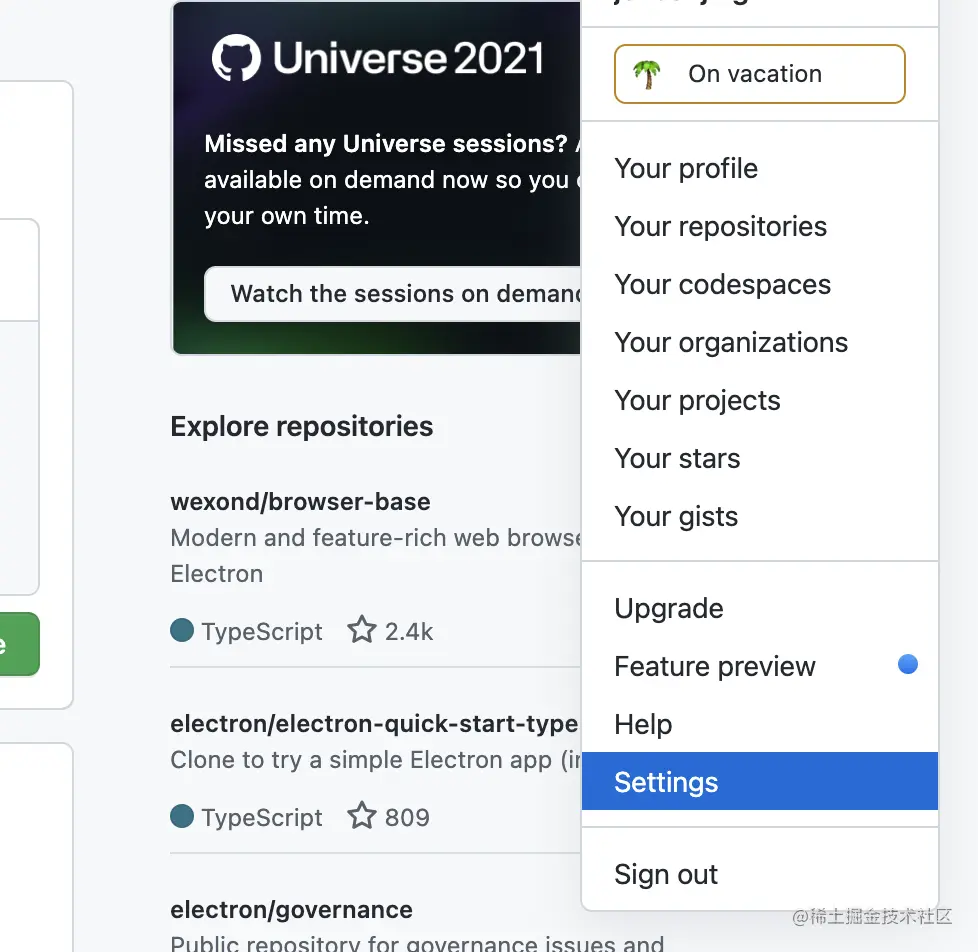Open the electron/governance repository link
This screenshot has width=978, height=952.
pos(291,910)
